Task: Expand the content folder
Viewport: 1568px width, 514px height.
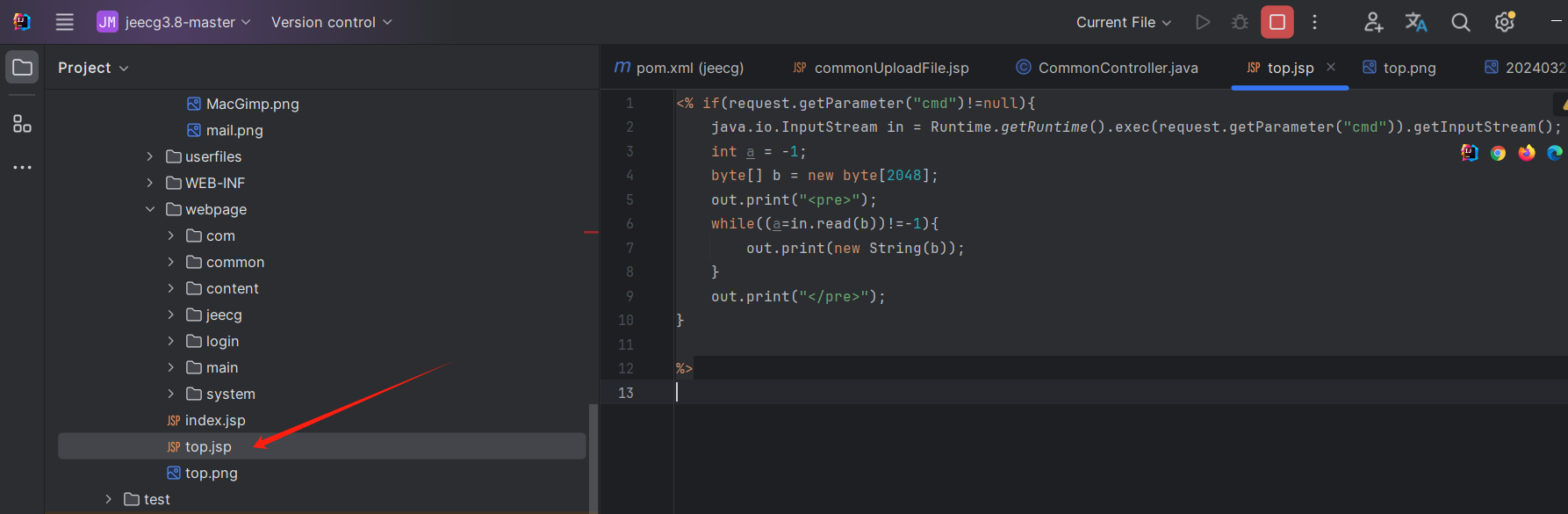Action: (x=171, y=288)
